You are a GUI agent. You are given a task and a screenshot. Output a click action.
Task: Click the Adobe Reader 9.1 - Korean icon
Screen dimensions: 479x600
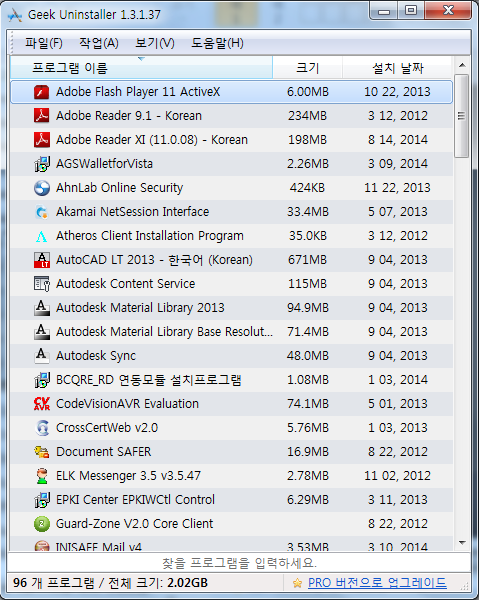click(42, 116)
